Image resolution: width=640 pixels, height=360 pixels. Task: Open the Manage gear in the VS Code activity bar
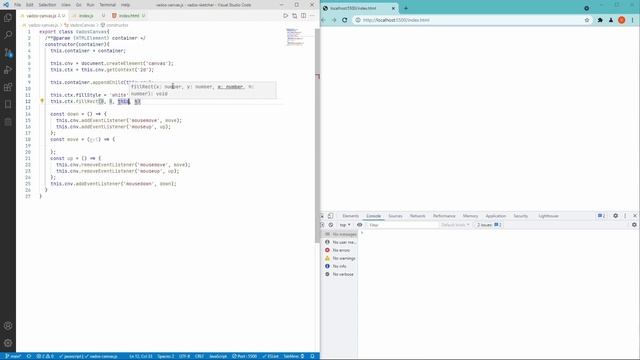point(8,343)
